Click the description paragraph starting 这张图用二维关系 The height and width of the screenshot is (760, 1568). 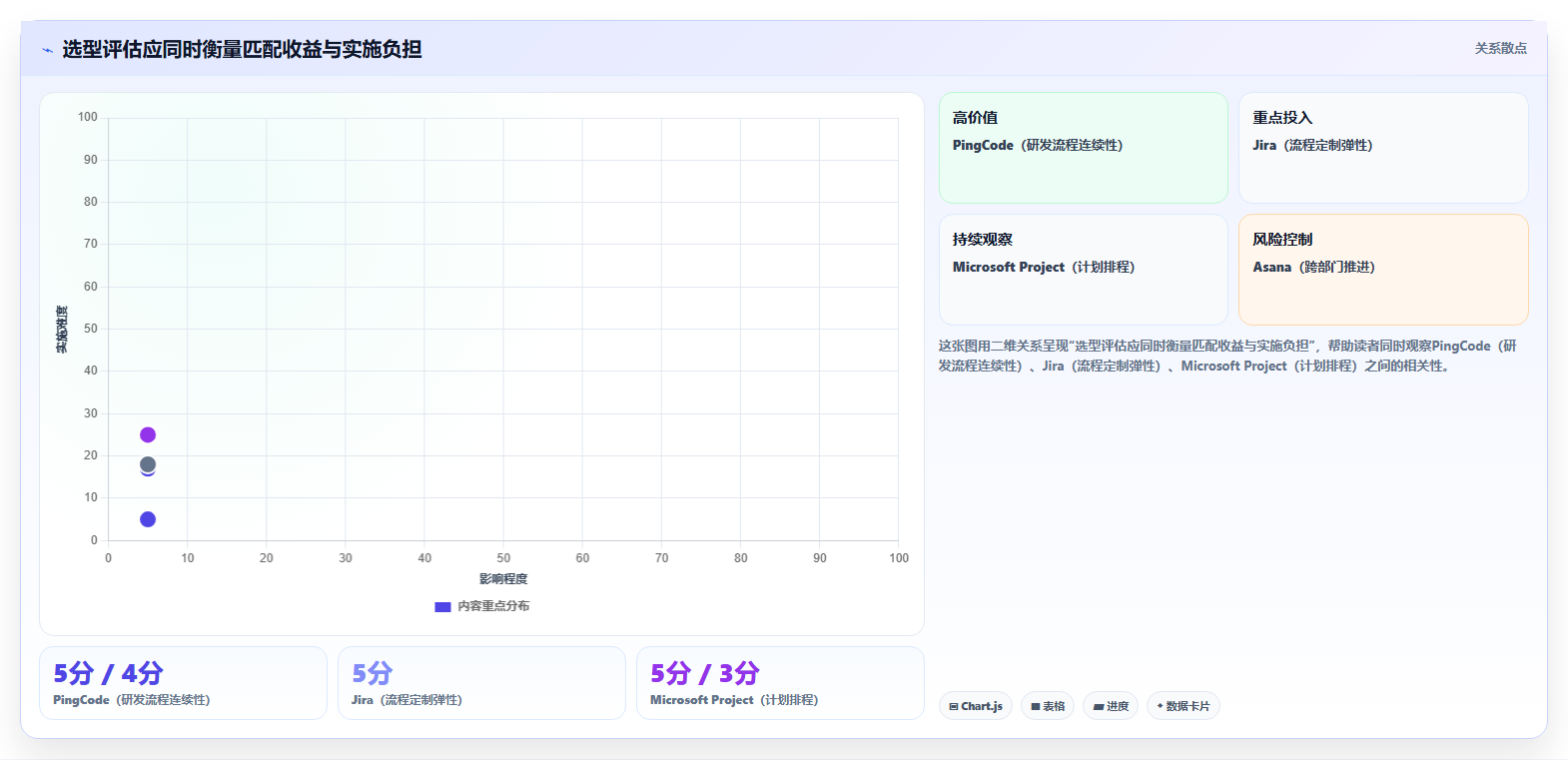pyautogui.click(x=1227, y=356)
